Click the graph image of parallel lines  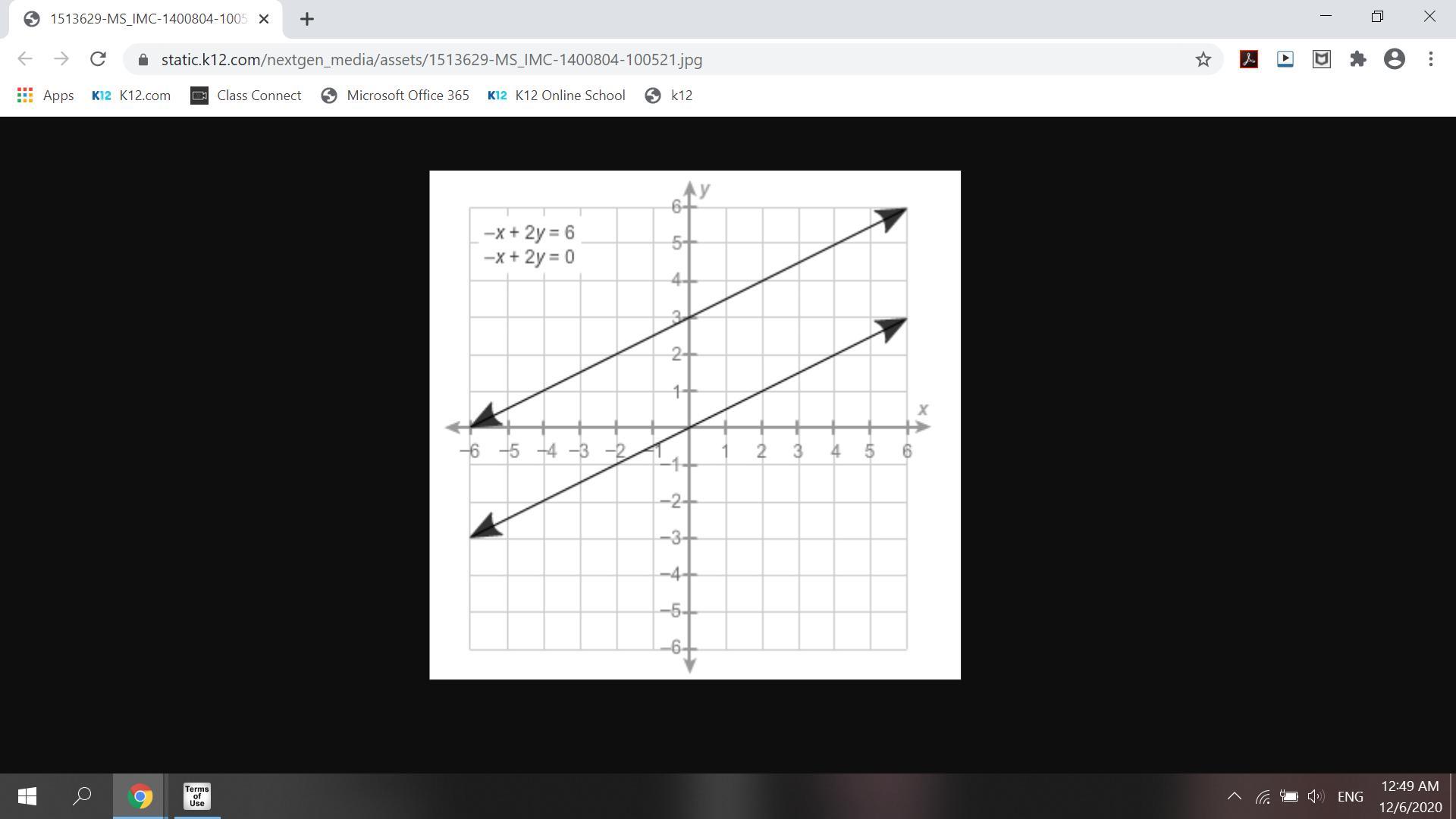point(695,425)
